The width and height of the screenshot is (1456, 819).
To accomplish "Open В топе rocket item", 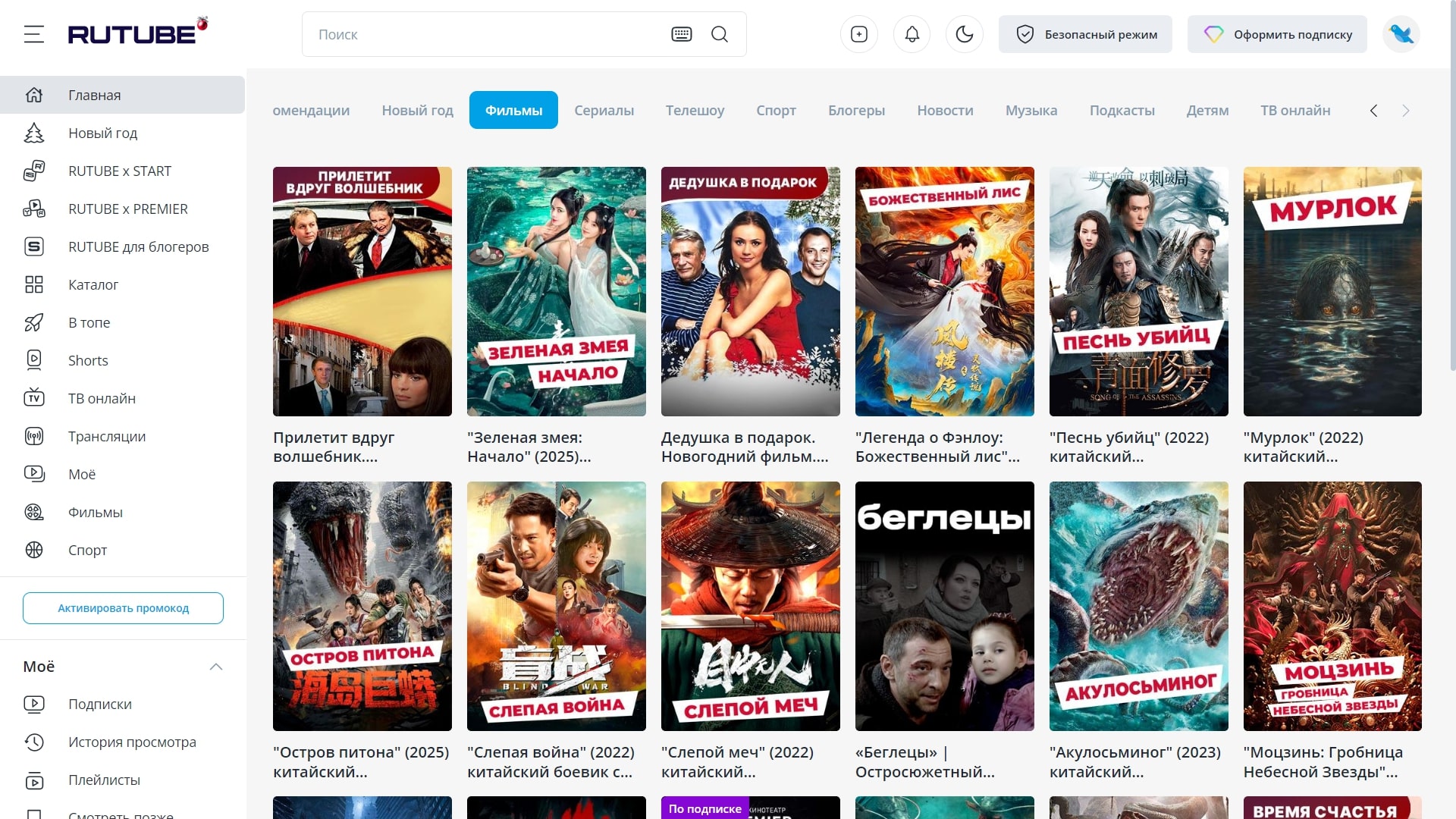I will pyautogui.click(x=89, y=322).
